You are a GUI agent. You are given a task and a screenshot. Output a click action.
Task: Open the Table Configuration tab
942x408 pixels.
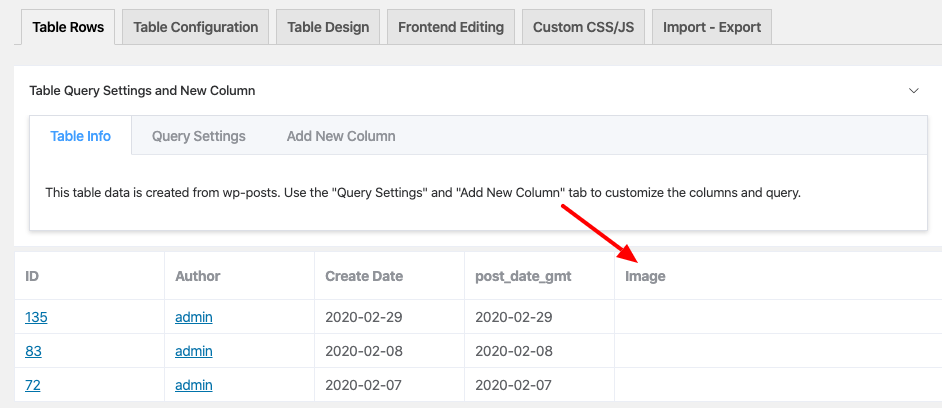(195, 27)
